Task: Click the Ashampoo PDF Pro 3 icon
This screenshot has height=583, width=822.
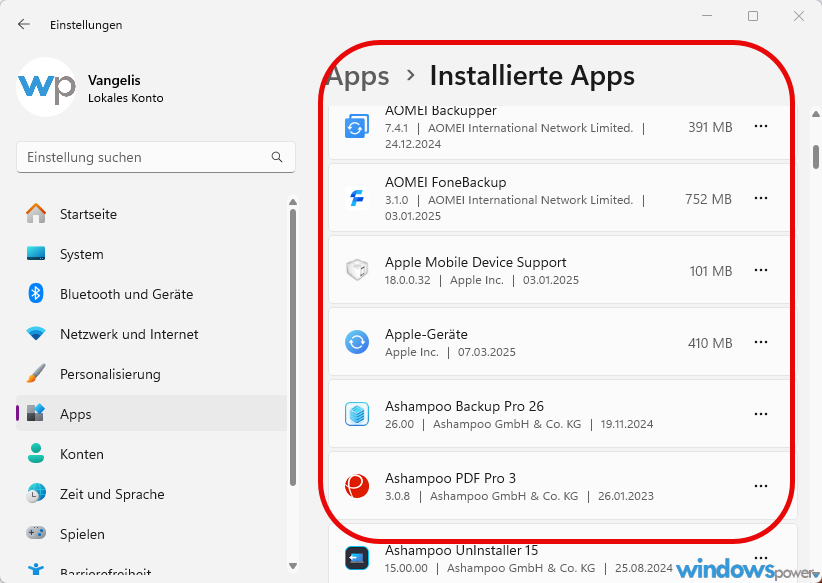Action: point(357,486)
